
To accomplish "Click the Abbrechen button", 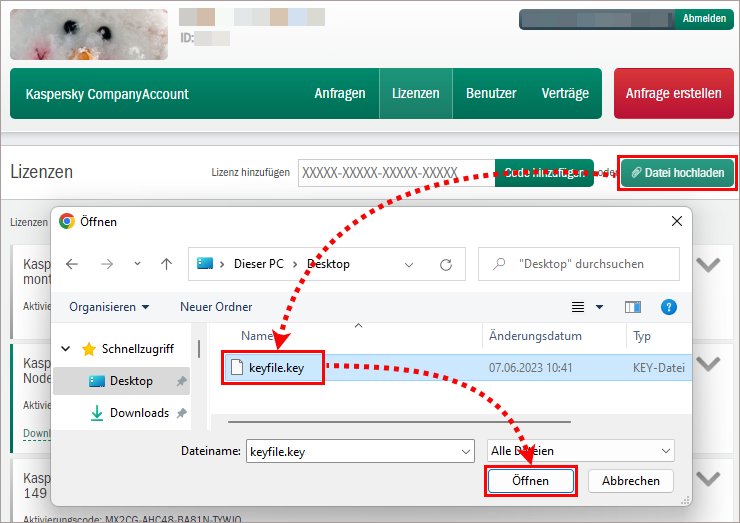I will tap(630, 481).
